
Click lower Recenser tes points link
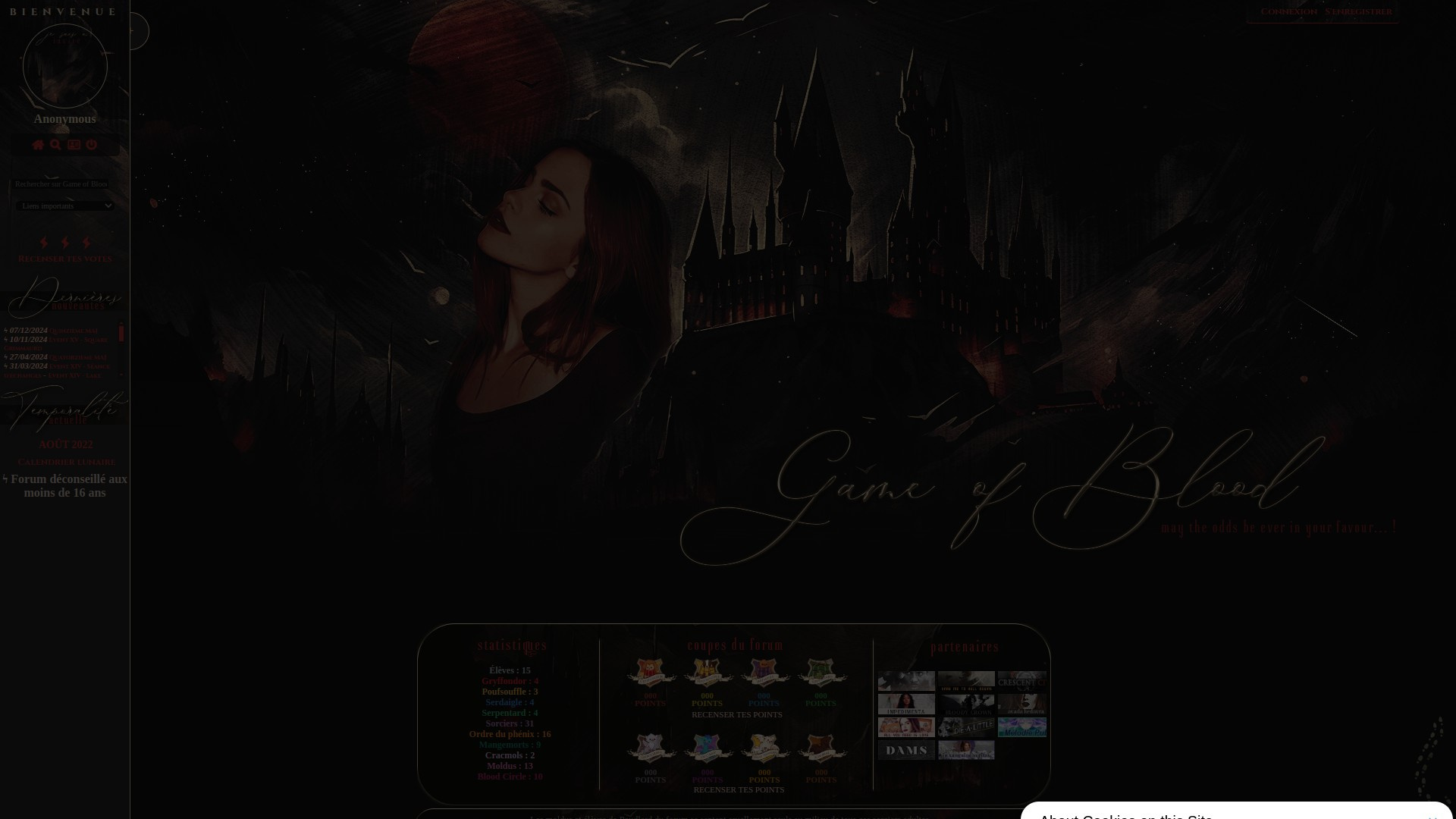[739, 789]
